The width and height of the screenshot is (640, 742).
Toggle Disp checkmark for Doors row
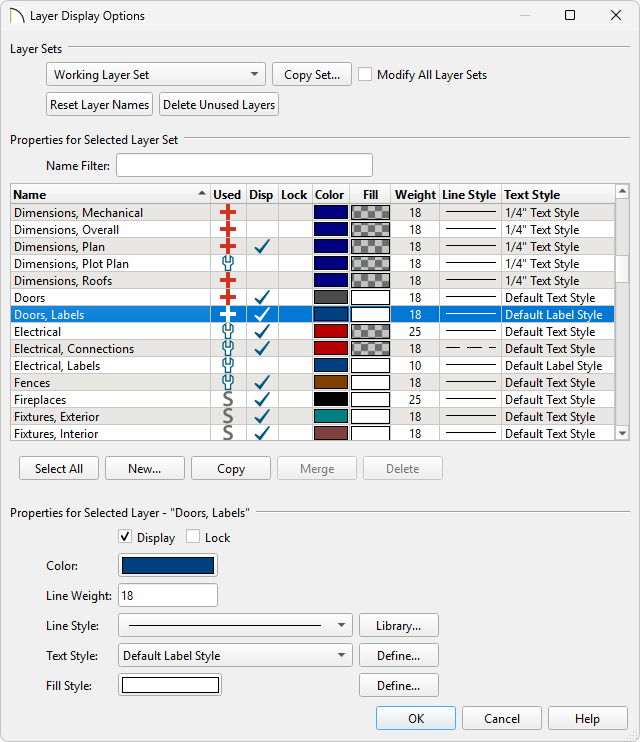[262, 298]
